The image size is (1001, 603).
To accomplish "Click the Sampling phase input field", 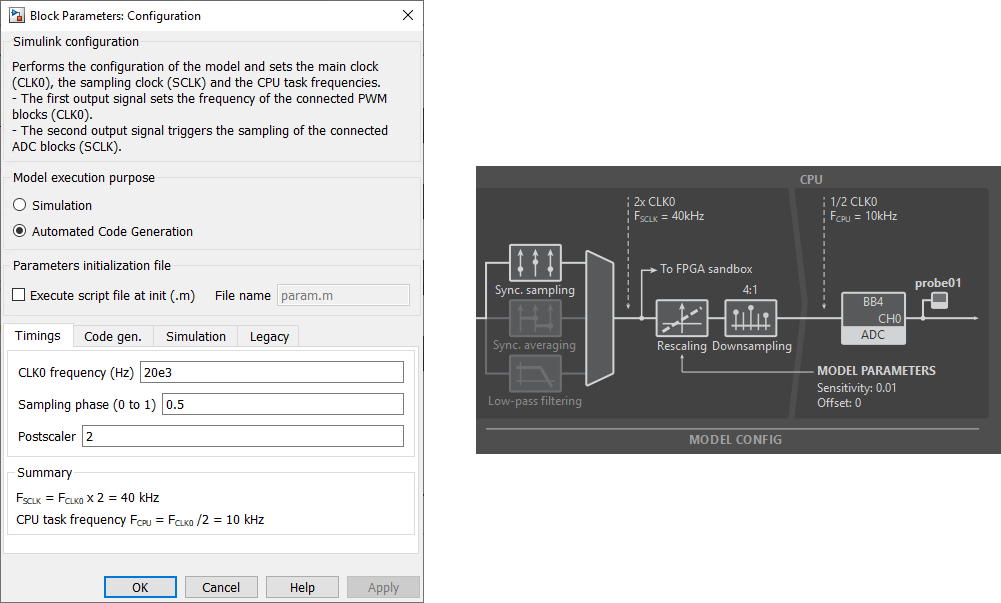I will [x=282, y=404].
